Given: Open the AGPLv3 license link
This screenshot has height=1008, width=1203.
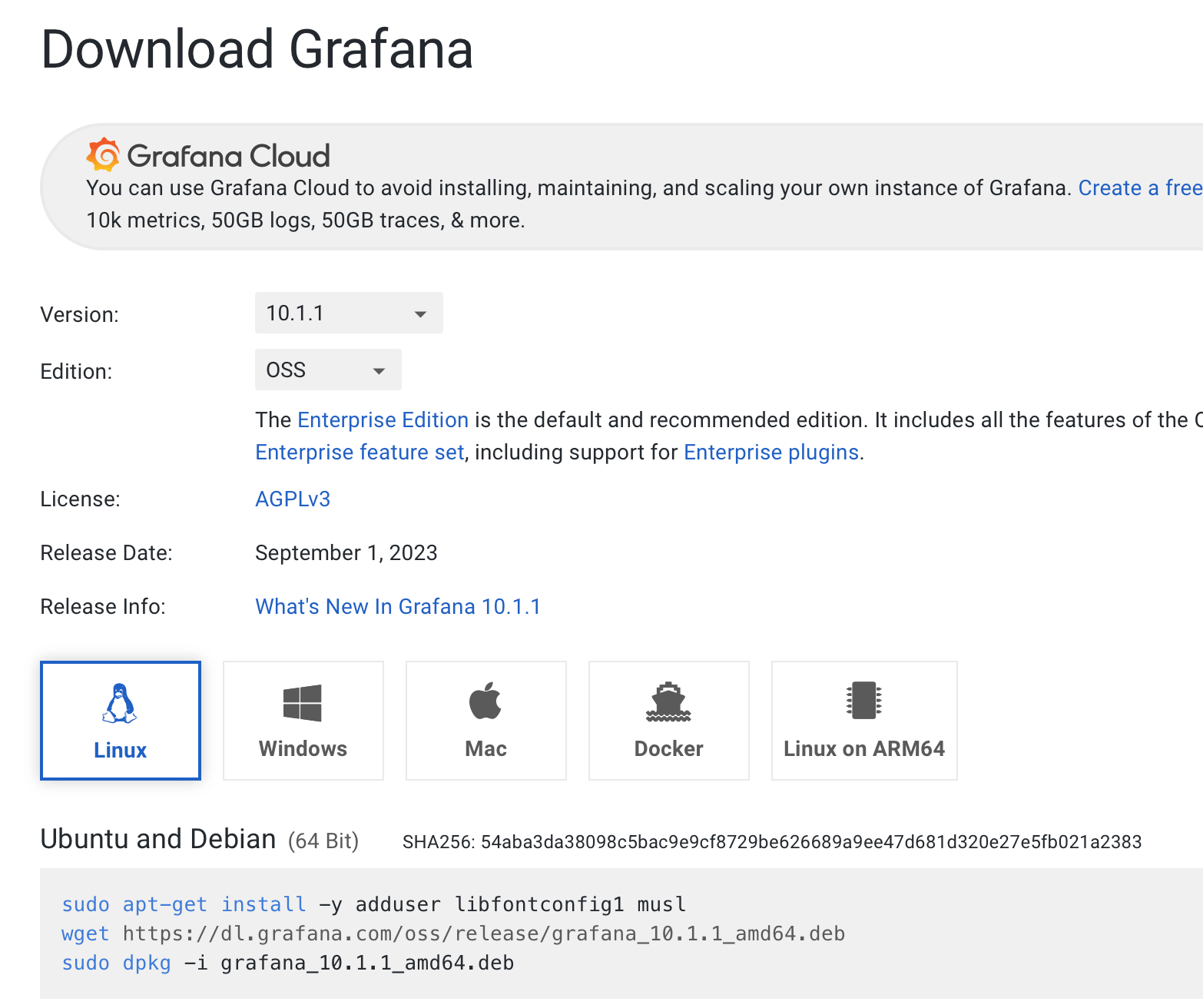Looking at the screenshot, I should pos(293,499).
